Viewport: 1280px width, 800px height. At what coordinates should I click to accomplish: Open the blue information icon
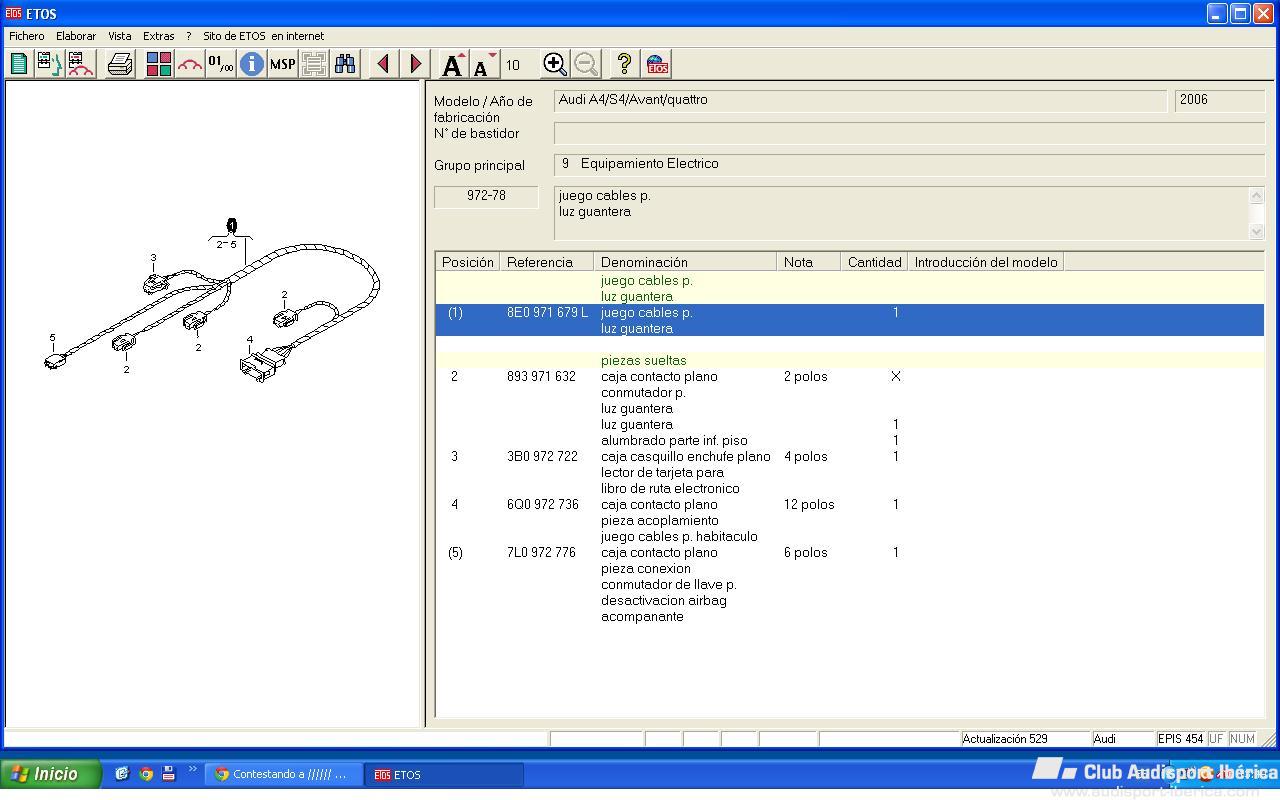(251, 64)
